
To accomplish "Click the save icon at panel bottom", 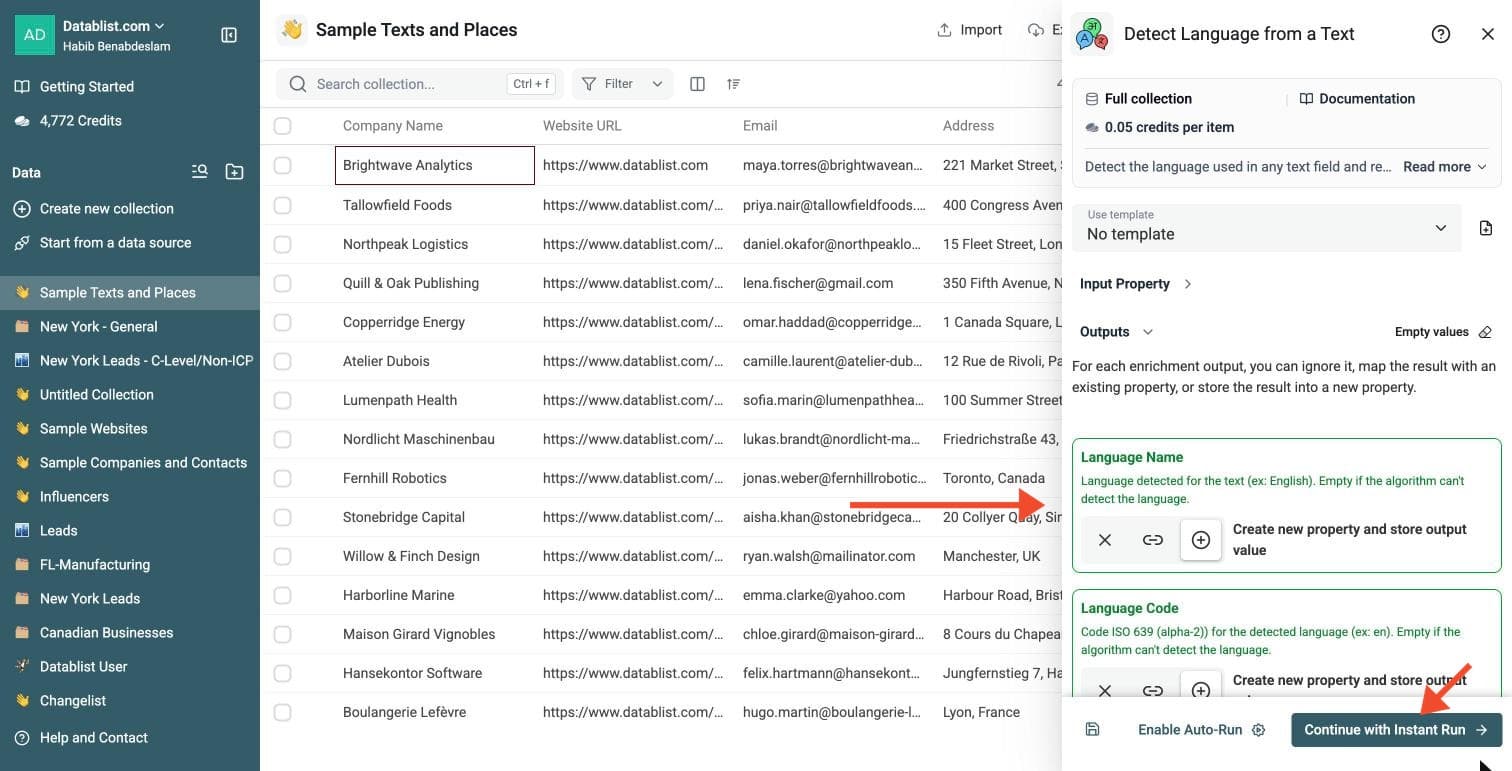I will coord(1092,730).
